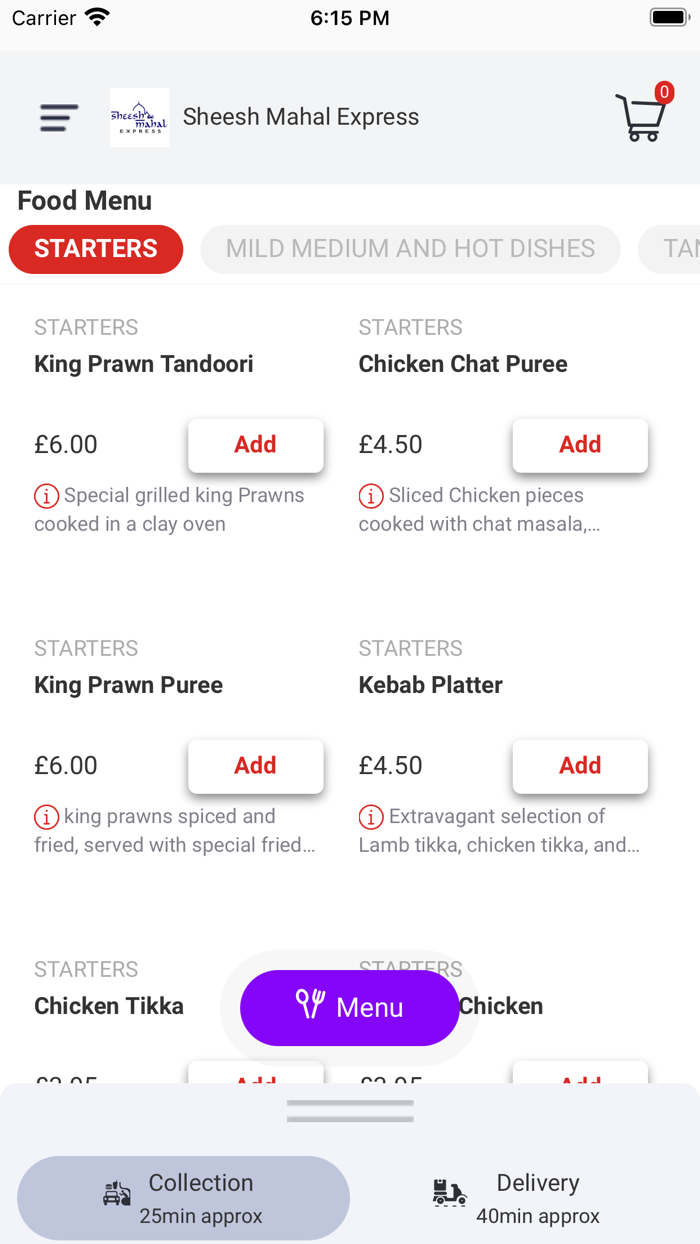Image resolution: width=700 pixels, height=1244 pixels.
Task: Show info icon for Kebab Platter
Action: (370, 817)
